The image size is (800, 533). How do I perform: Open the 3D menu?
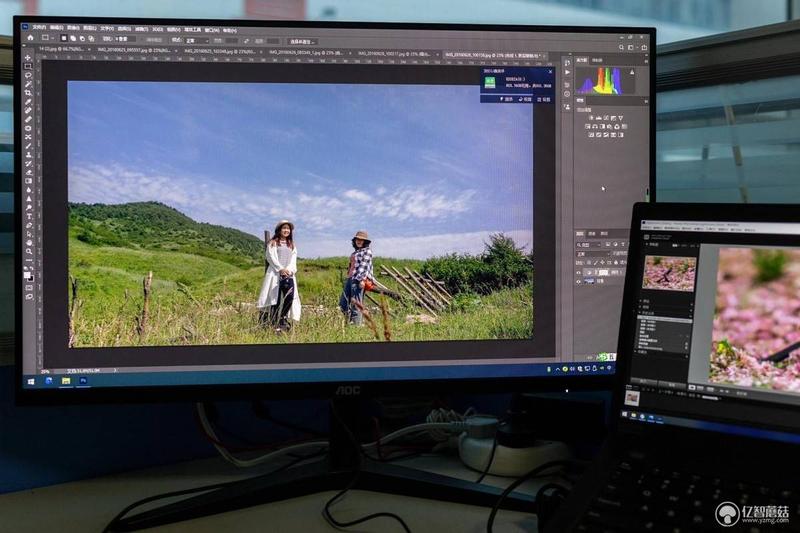coord(157,29)
